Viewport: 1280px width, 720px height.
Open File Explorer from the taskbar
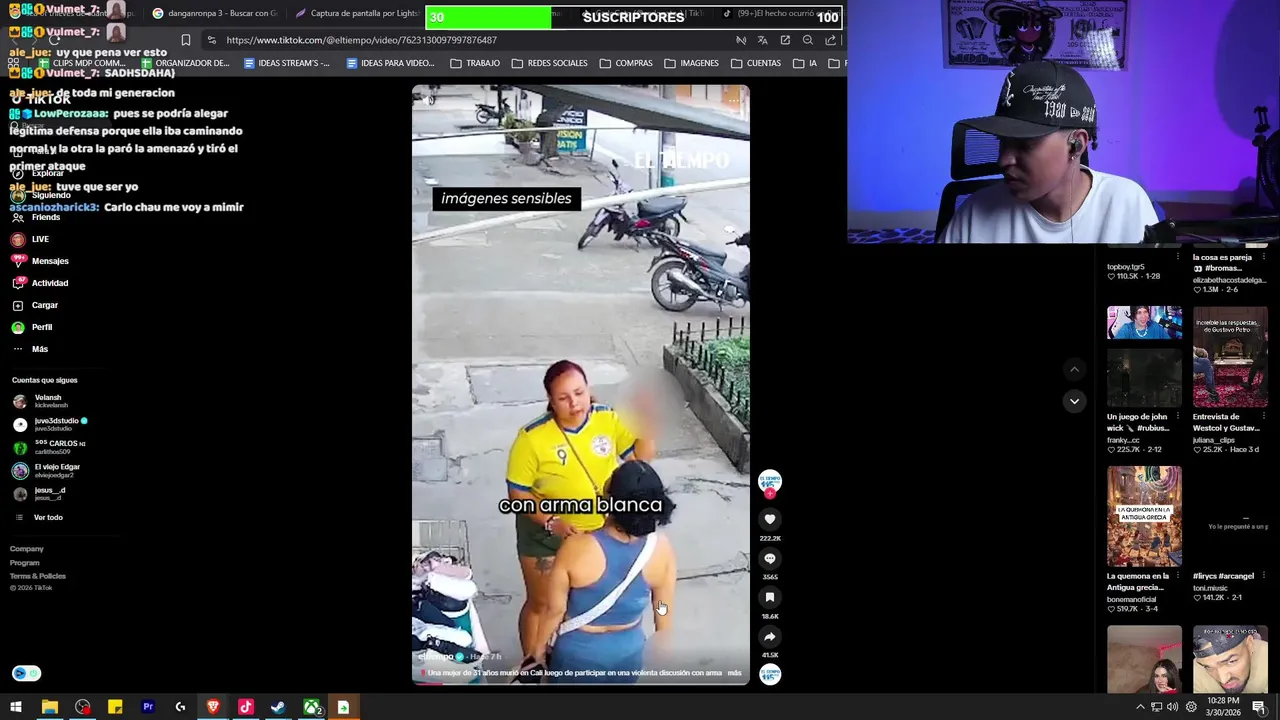point(49,707)
